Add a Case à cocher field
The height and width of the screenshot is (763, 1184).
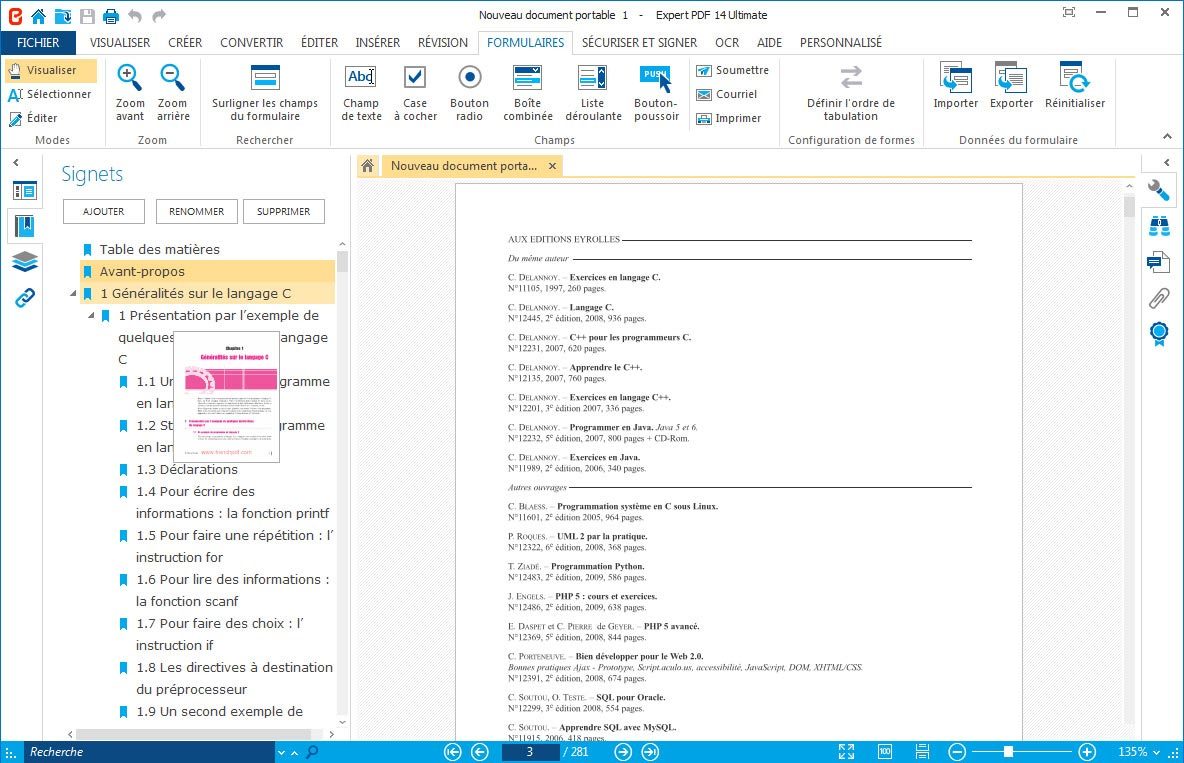tap(414, 92)
